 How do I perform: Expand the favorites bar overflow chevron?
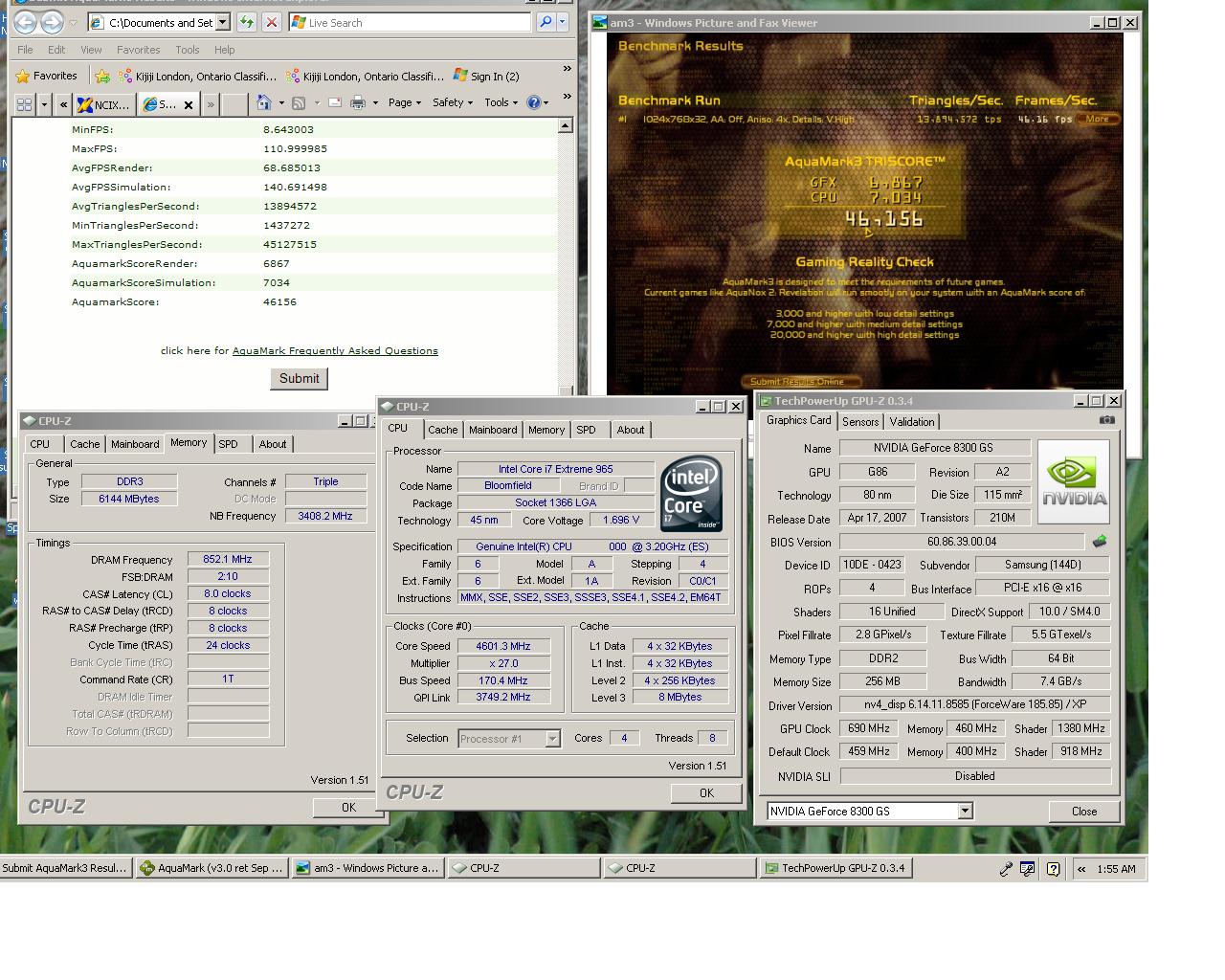[x=567, y=69]
